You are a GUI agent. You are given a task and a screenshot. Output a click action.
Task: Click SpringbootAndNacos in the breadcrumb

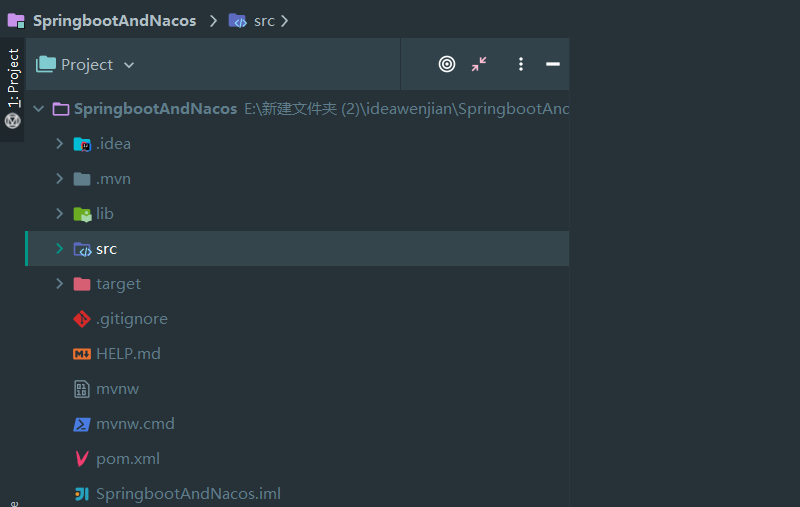(x=114, y=21)
